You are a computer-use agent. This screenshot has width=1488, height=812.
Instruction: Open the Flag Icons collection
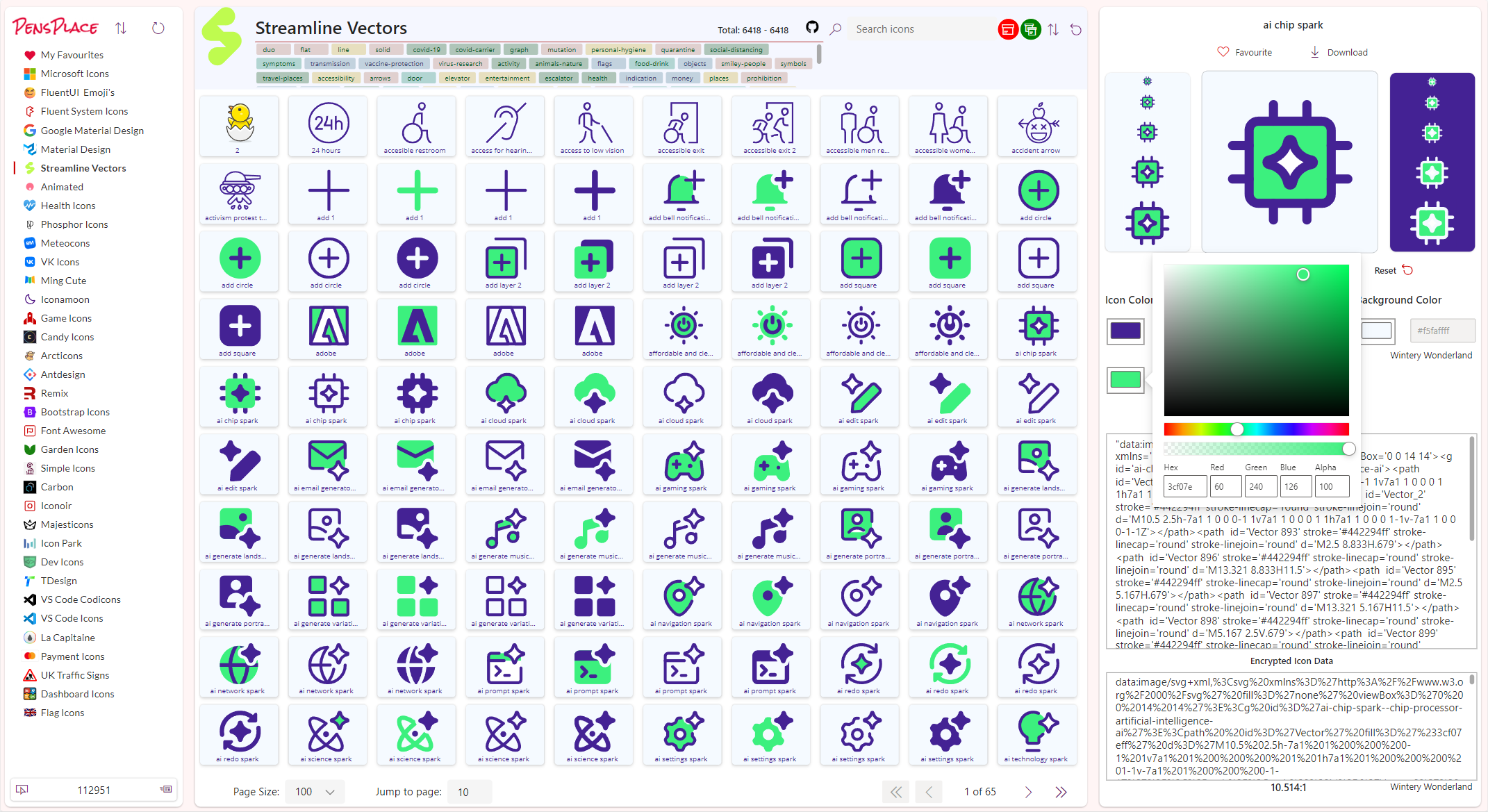click(x=62, y=713)
